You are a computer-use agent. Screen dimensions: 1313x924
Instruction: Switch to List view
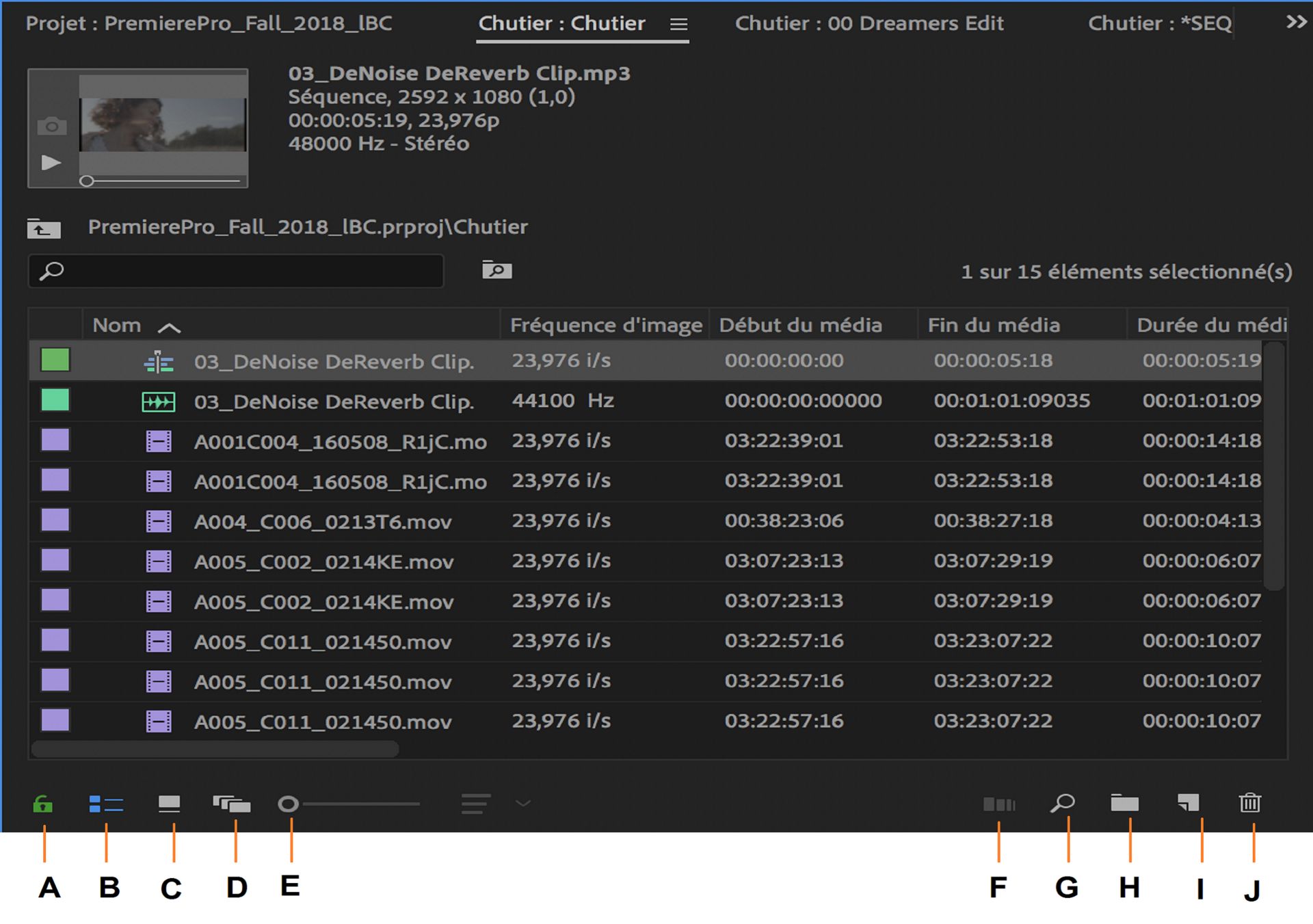pos(106,804)
